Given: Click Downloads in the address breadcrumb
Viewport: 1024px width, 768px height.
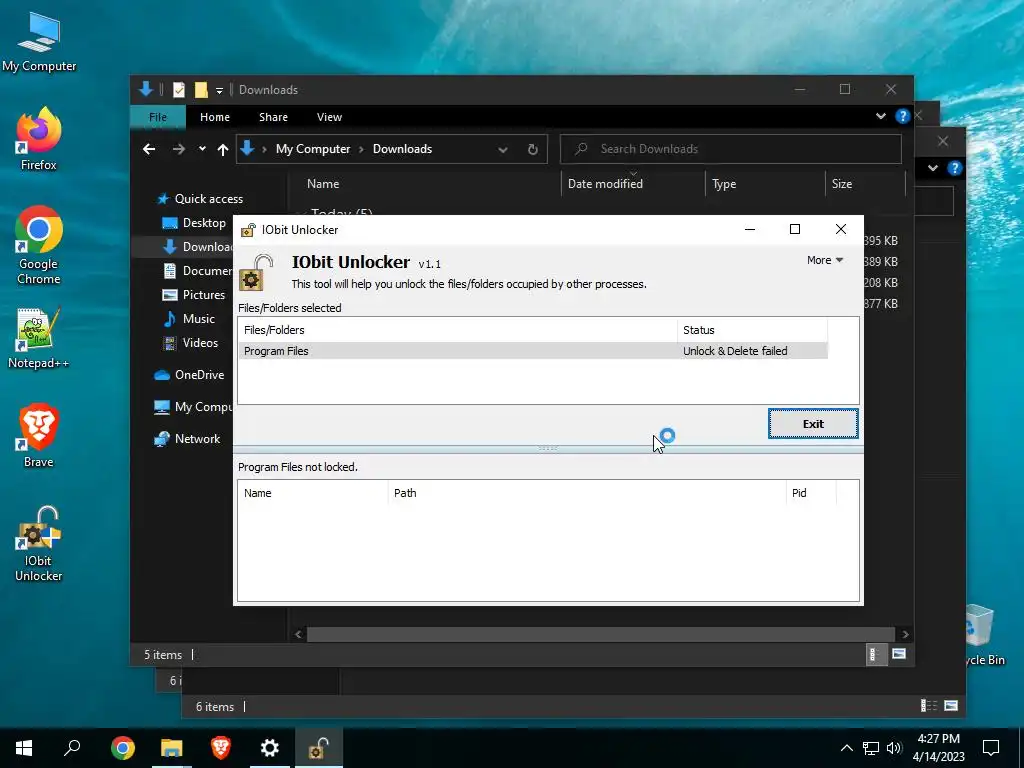Looking at the screenshot, I should 402,149.
